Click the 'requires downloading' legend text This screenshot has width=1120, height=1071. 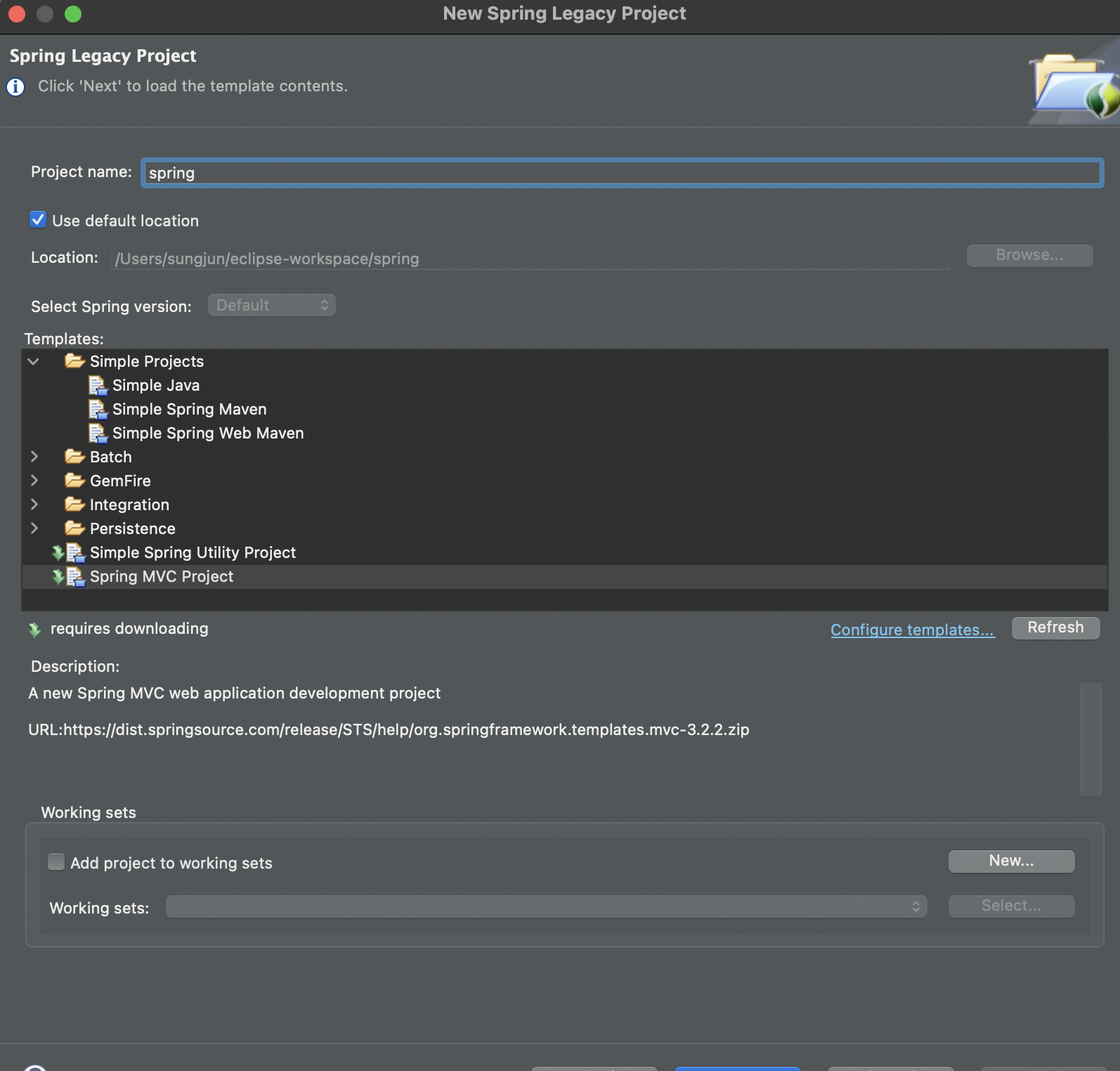click(129, 628)
